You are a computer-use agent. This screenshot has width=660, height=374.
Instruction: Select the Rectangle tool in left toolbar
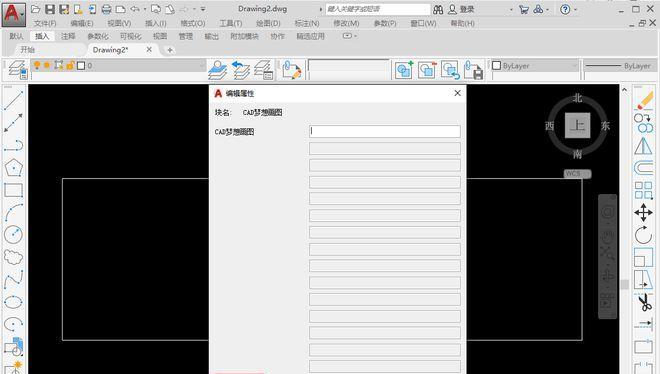click(13, 190)
